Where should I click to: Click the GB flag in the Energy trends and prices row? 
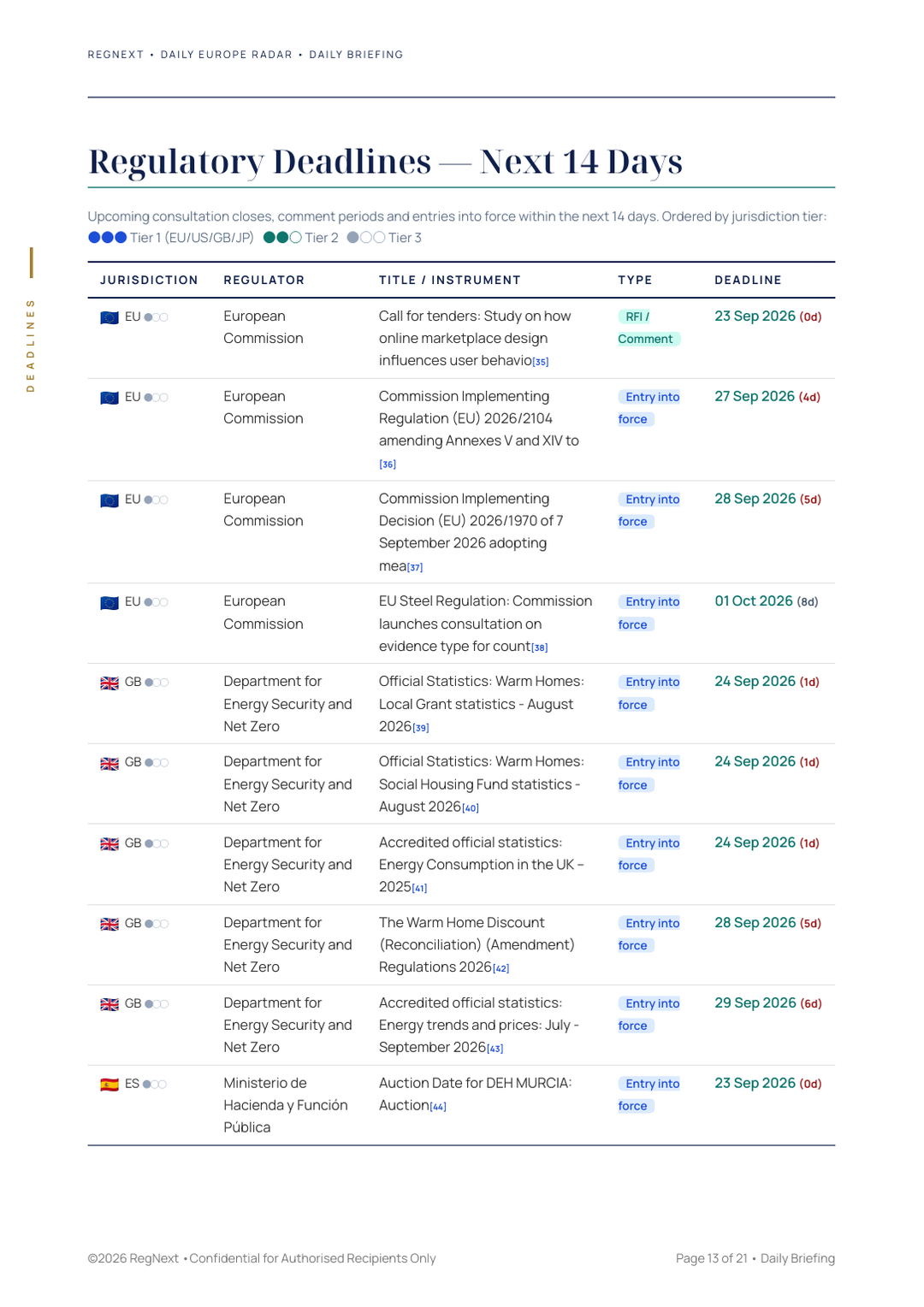click(110, 1004)
